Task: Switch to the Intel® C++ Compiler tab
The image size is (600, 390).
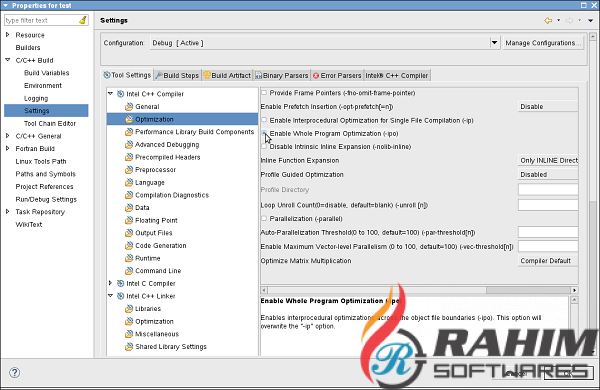Action: [x=397, y=75]
